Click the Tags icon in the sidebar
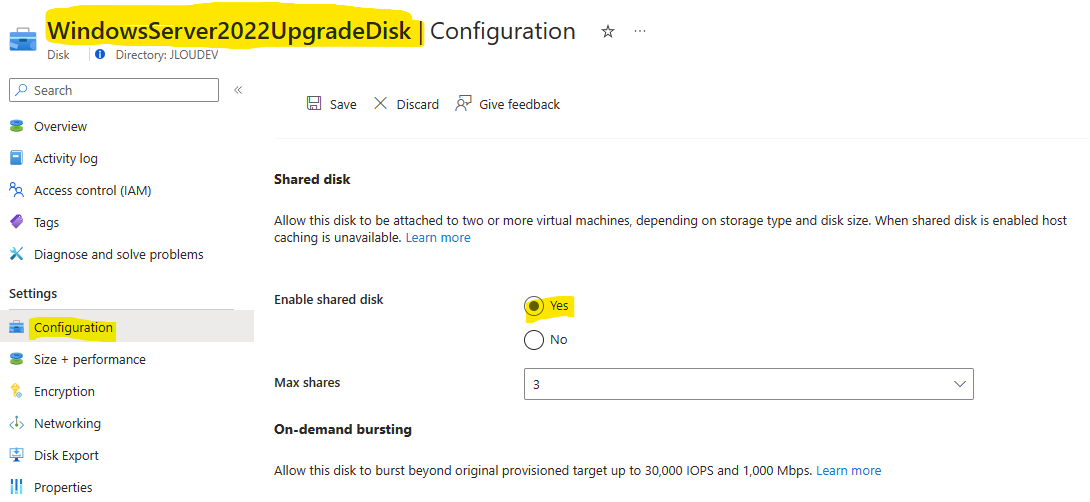Viewport: 1090px width, 502px height. pyautogui.click(x=17, y=222)
